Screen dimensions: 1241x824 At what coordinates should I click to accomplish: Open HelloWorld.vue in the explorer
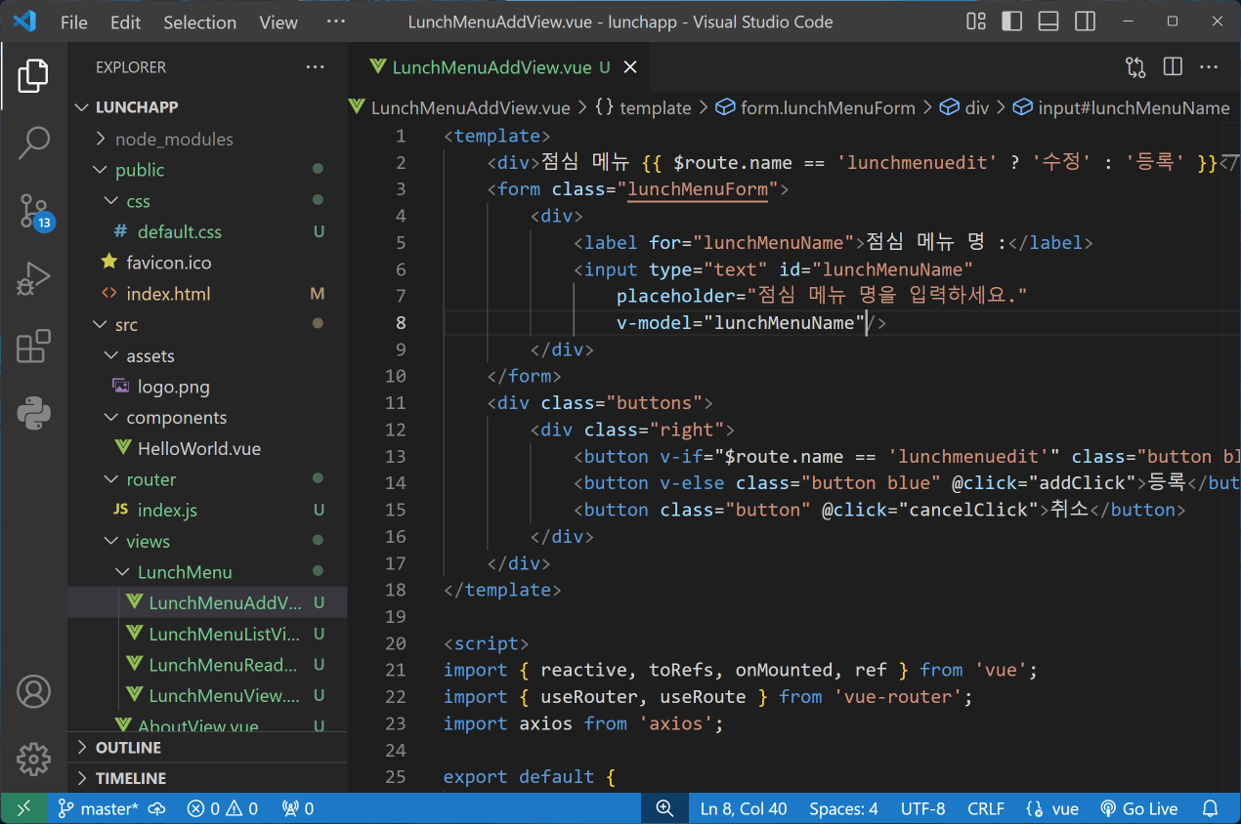click(x=208, y=448)
